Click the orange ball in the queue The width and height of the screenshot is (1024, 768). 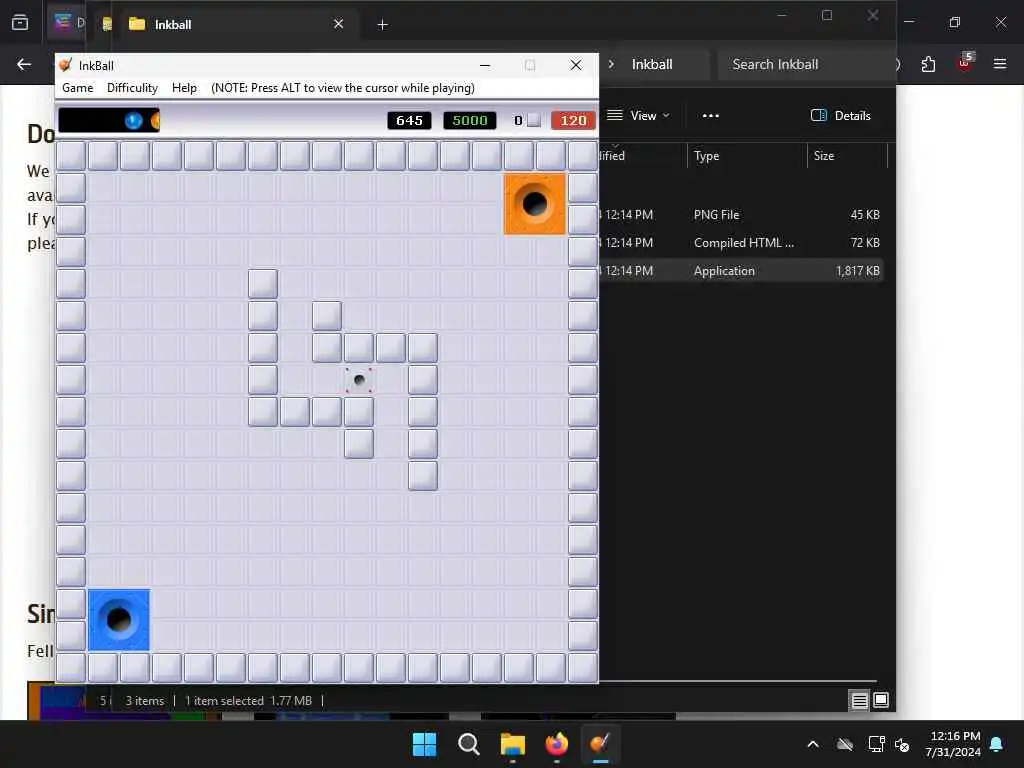pyautogui.click(x=155, y=121)
